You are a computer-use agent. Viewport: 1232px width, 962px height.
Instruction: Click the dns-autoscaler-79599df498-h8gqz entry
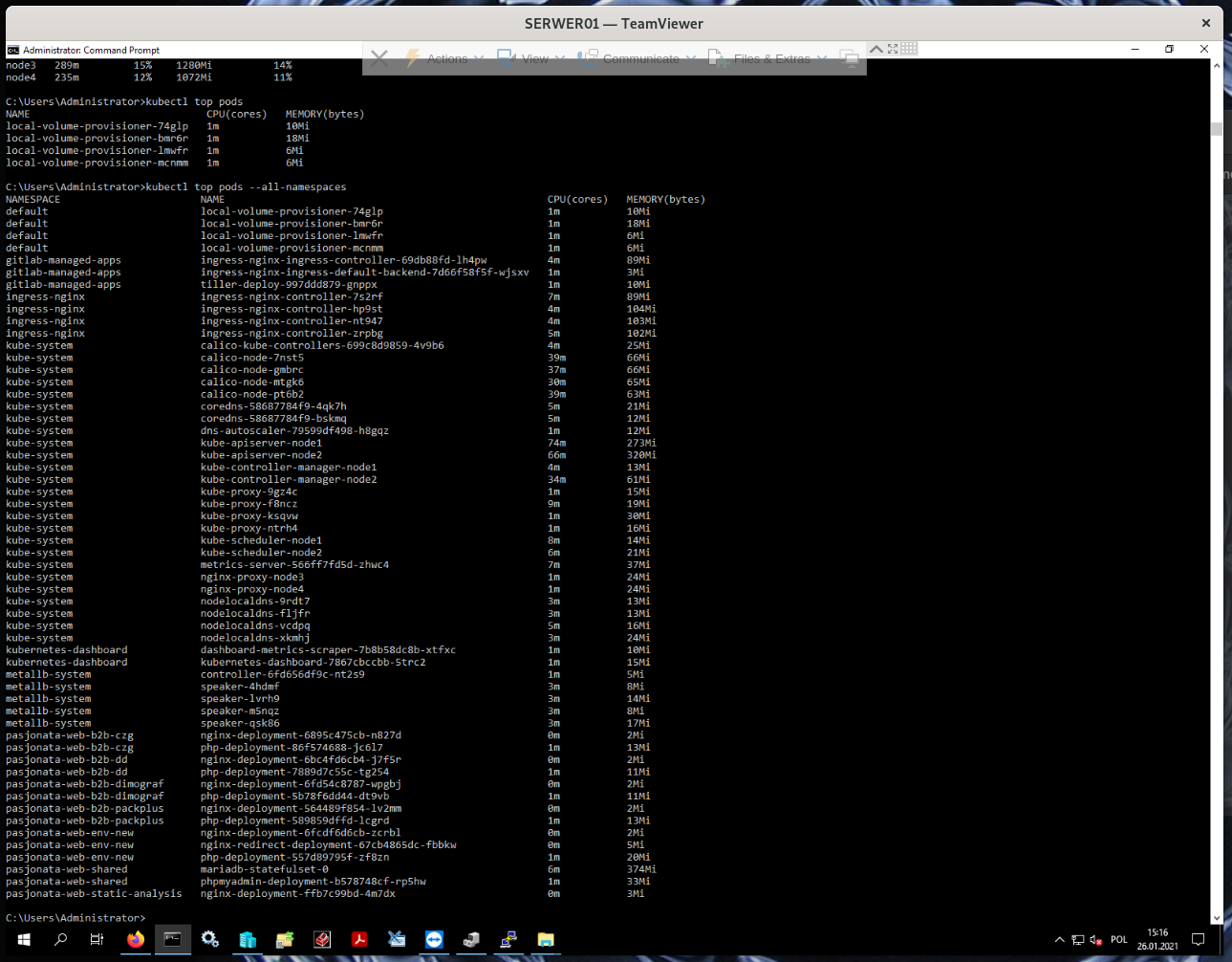(294, 431)
